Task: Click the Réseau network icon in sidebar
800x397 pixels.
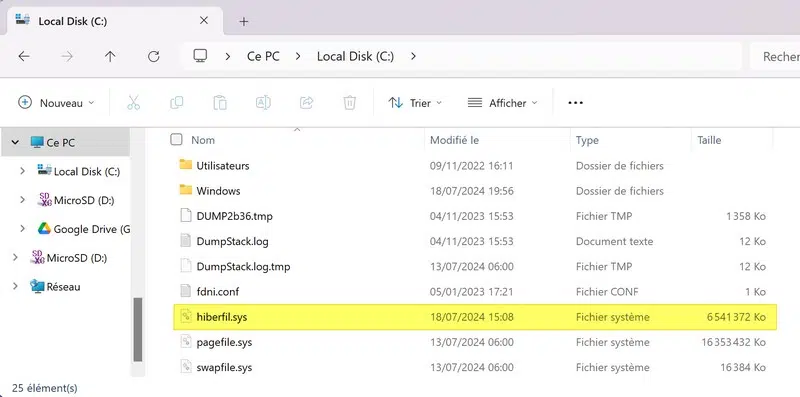Action: [37, 286]
